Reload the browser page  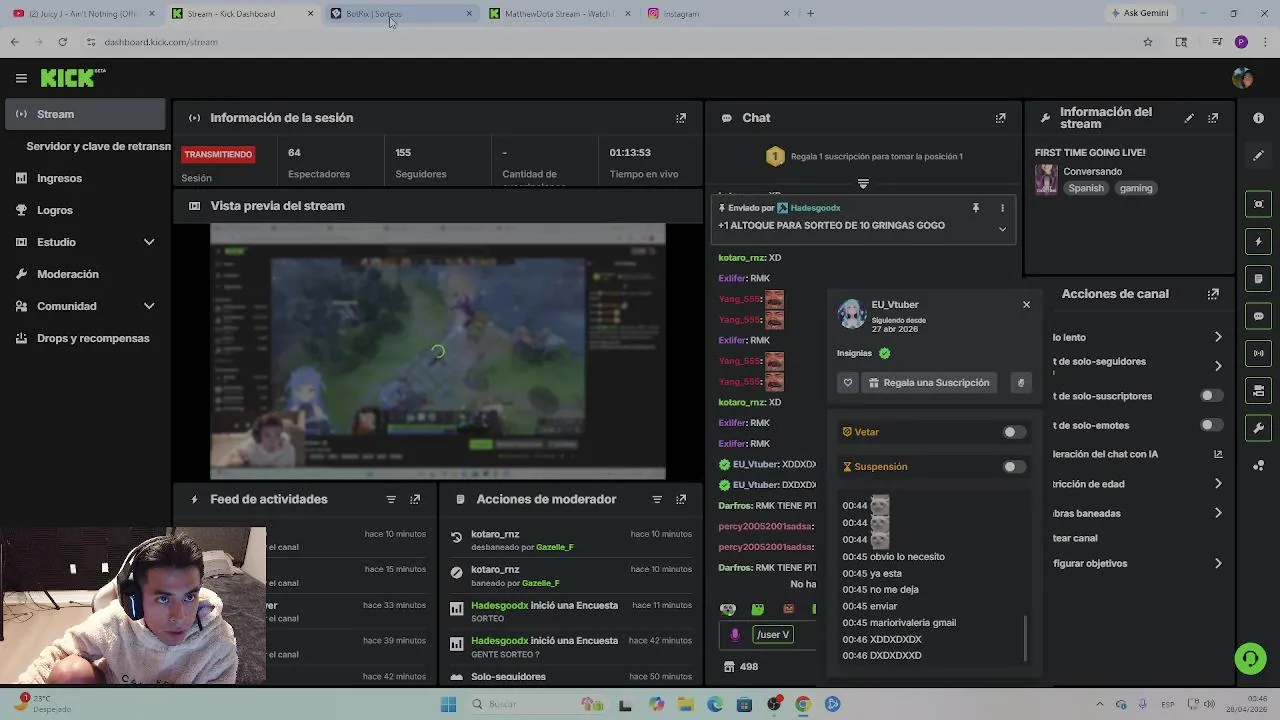[62, 42]
